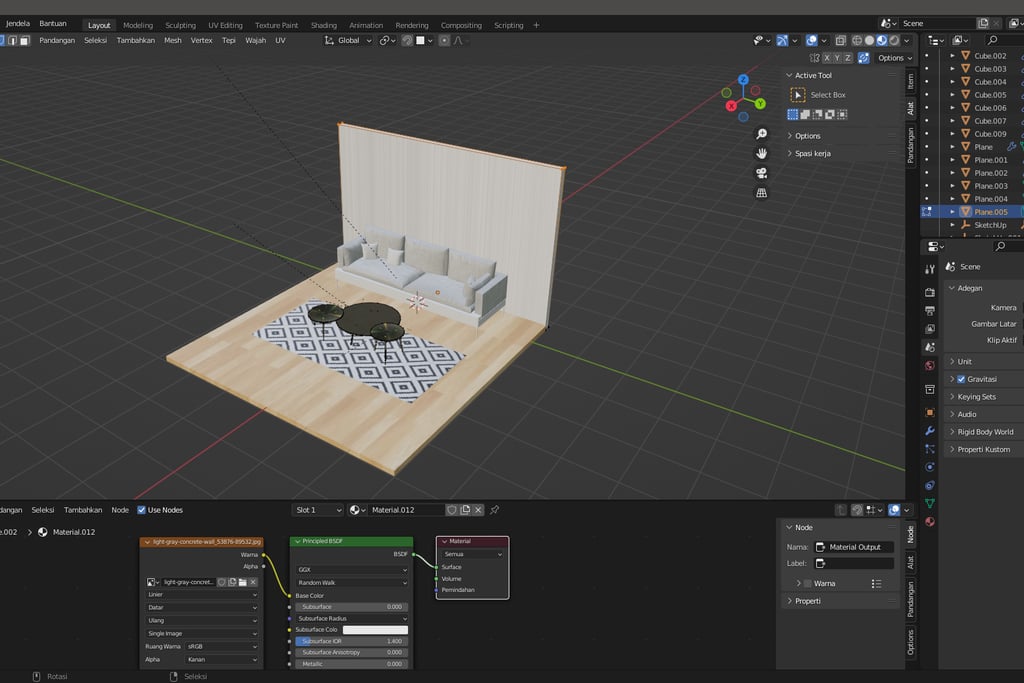Open the Mesh menu in viewport header
The width and height of the screenshot is (1024, 683).
pos(172,40)
